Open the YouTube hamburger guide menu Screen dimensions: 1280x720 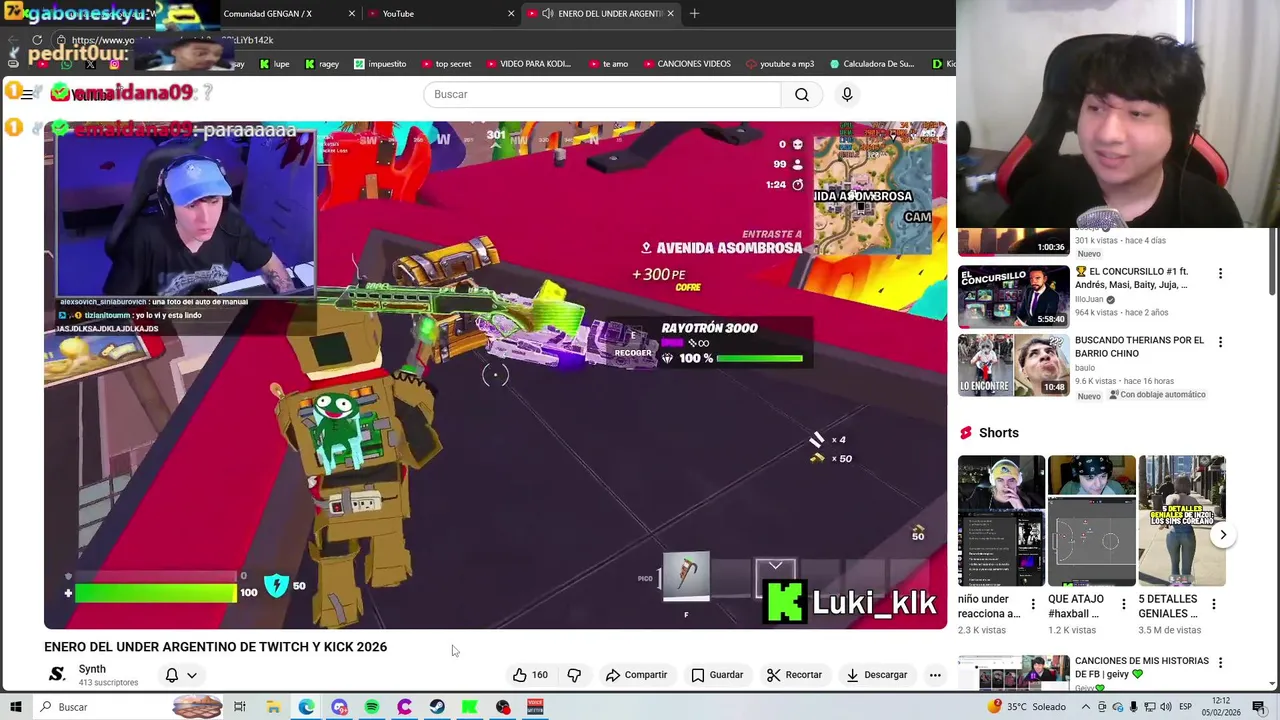[x=27, y=93]
